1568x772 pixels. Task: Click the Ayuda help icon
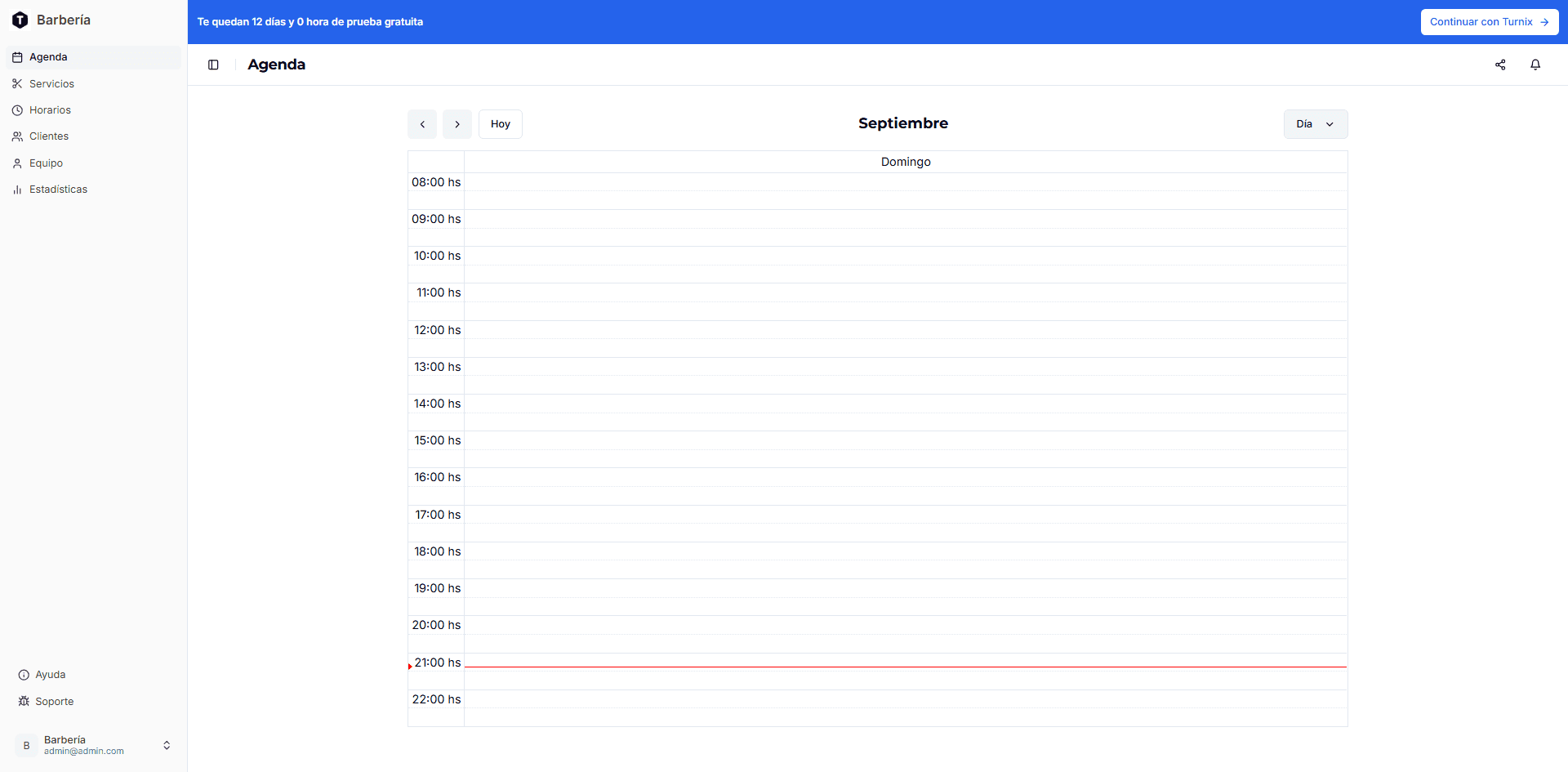click(x=24, y=674)
